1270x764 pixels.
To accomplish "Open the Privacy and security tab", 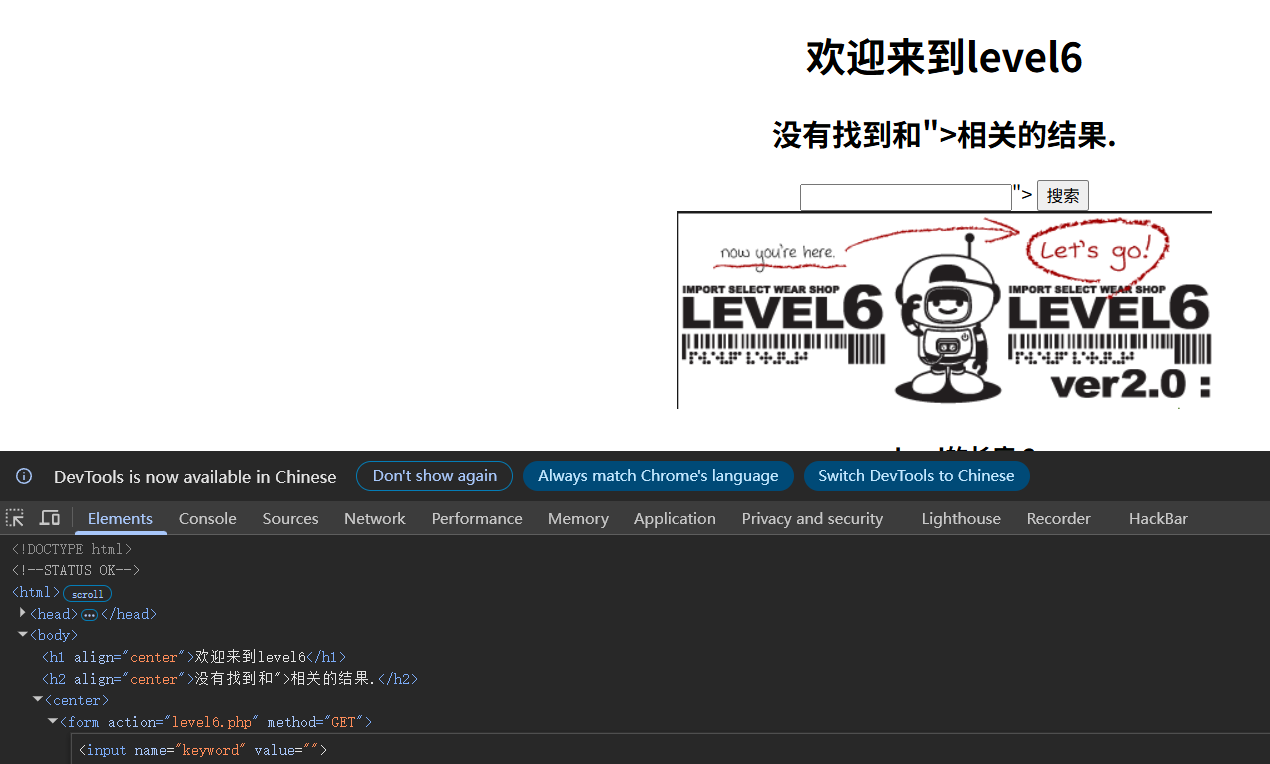I will click(812, 518).
